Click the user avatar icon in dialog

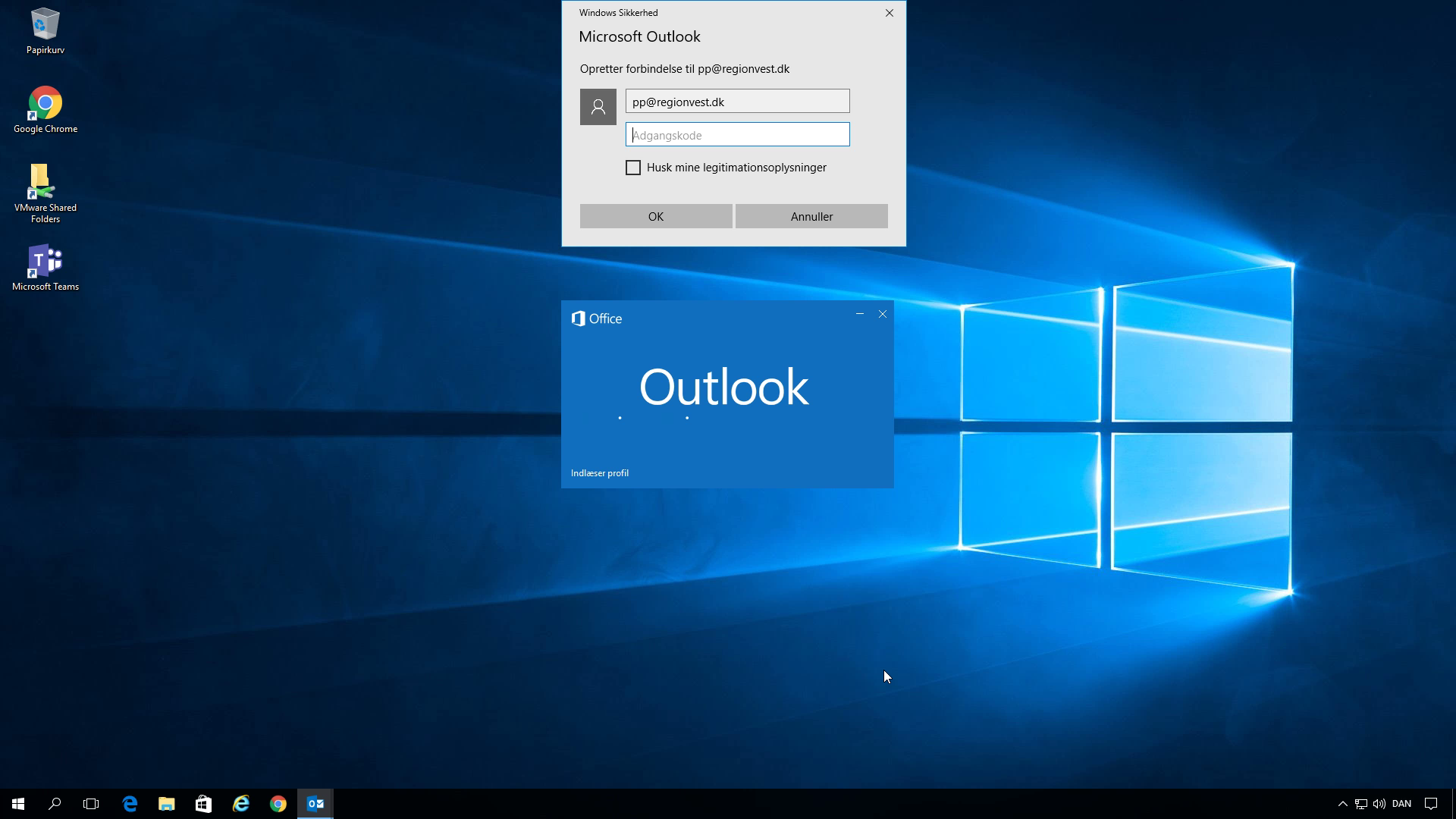tap(598, 107)
